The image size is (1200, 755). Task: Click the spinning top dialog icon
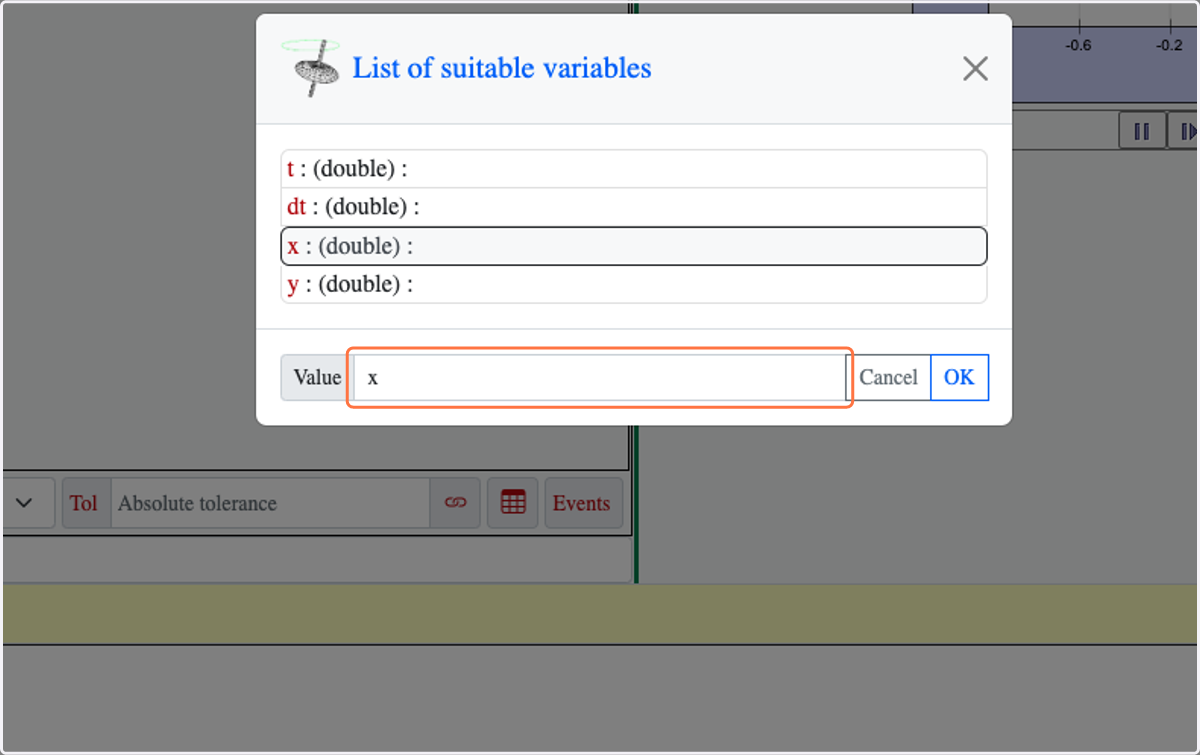click(x=311, y=67)
